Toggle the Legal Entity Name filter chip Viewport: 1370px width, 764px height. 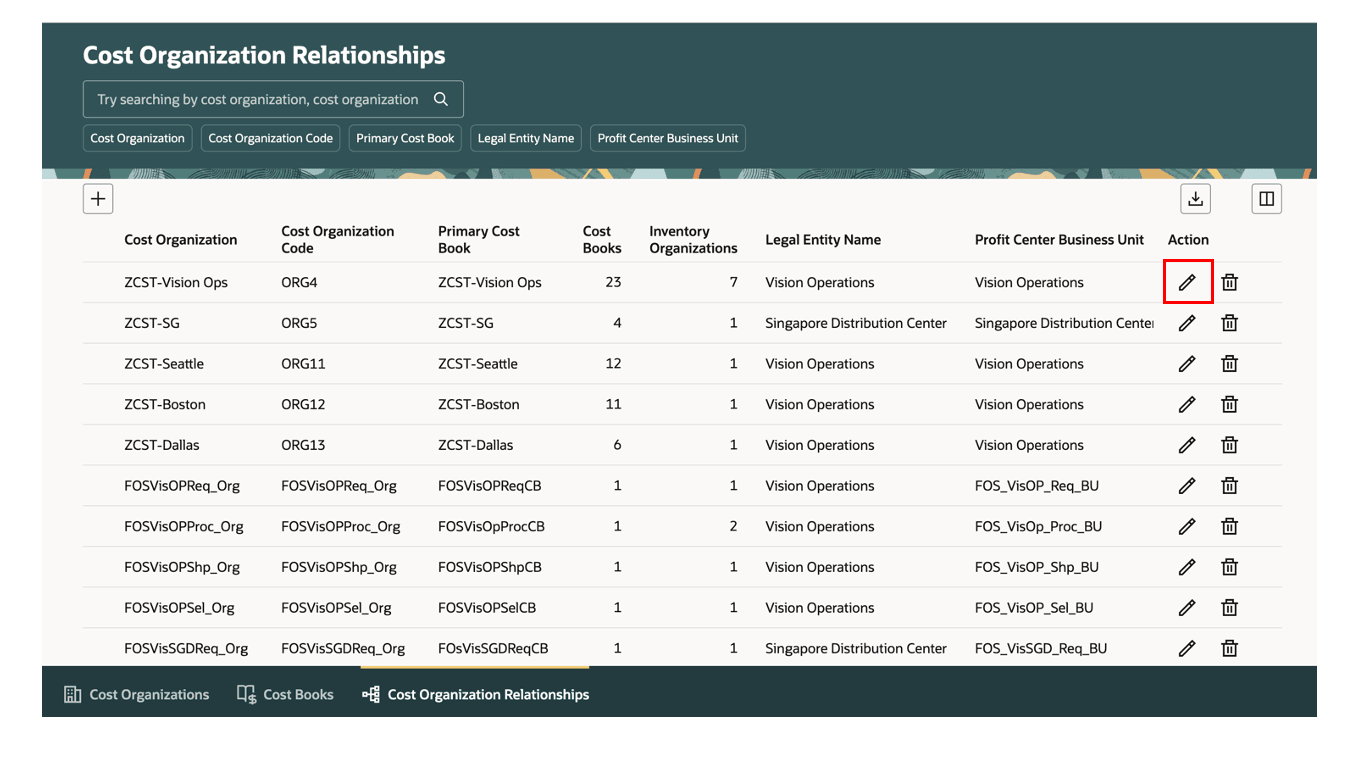pyautogui.click(x=525, y=138)
